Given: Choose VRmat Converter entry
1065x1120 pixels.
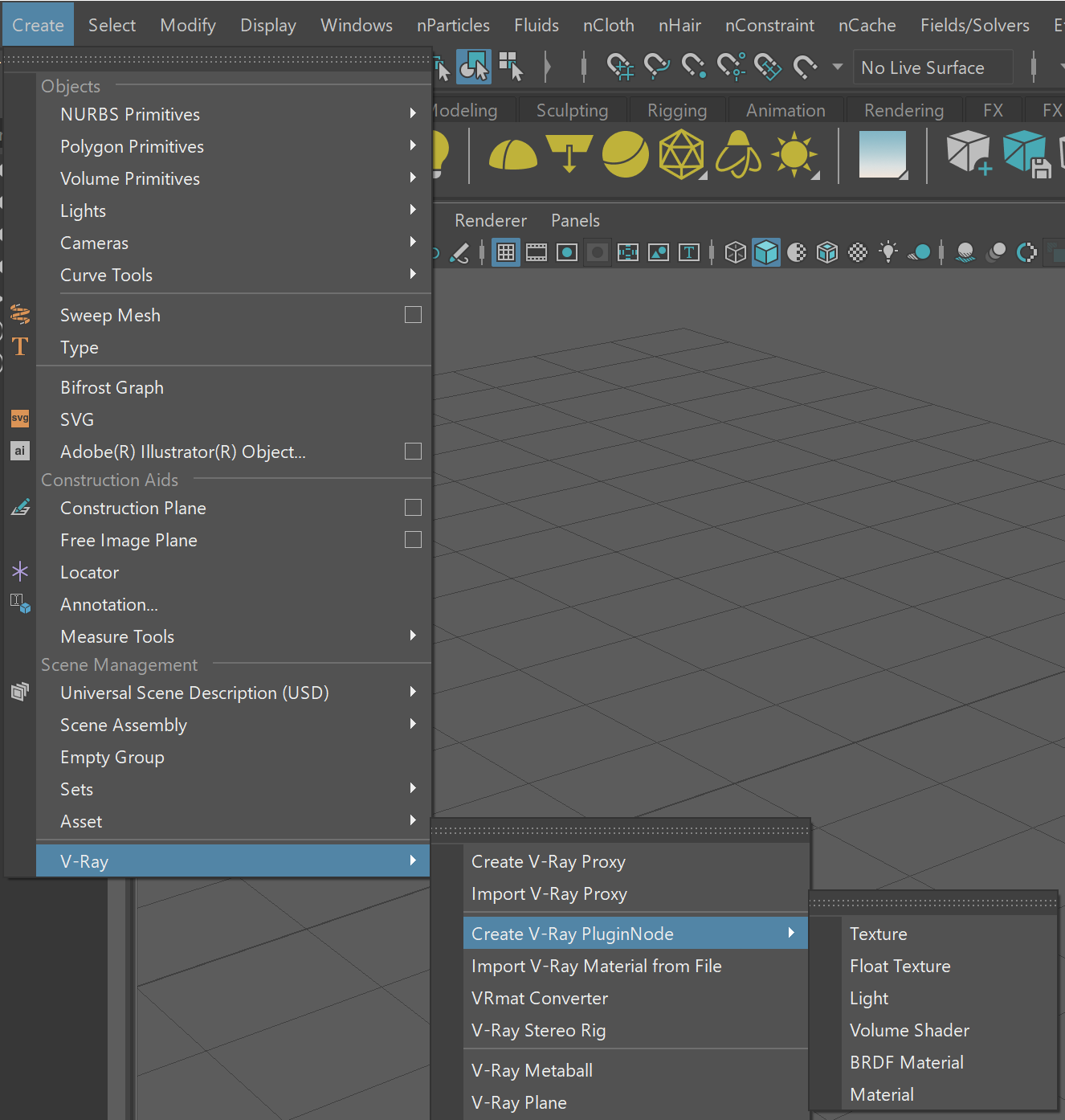Looking at the screenshot, I should [635, 998].
